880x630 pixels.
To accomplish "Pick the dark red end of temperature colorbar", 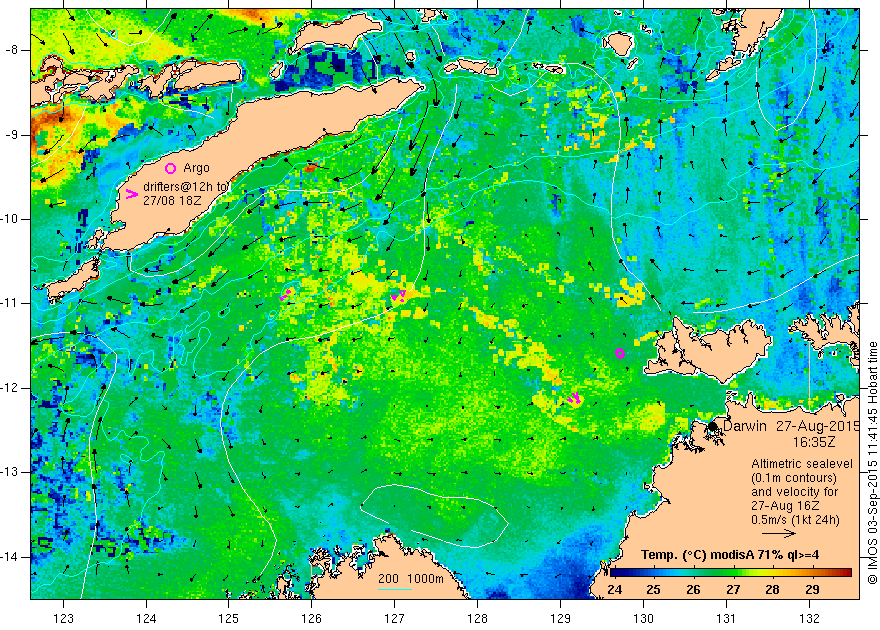I will click(x=846, y=573).
